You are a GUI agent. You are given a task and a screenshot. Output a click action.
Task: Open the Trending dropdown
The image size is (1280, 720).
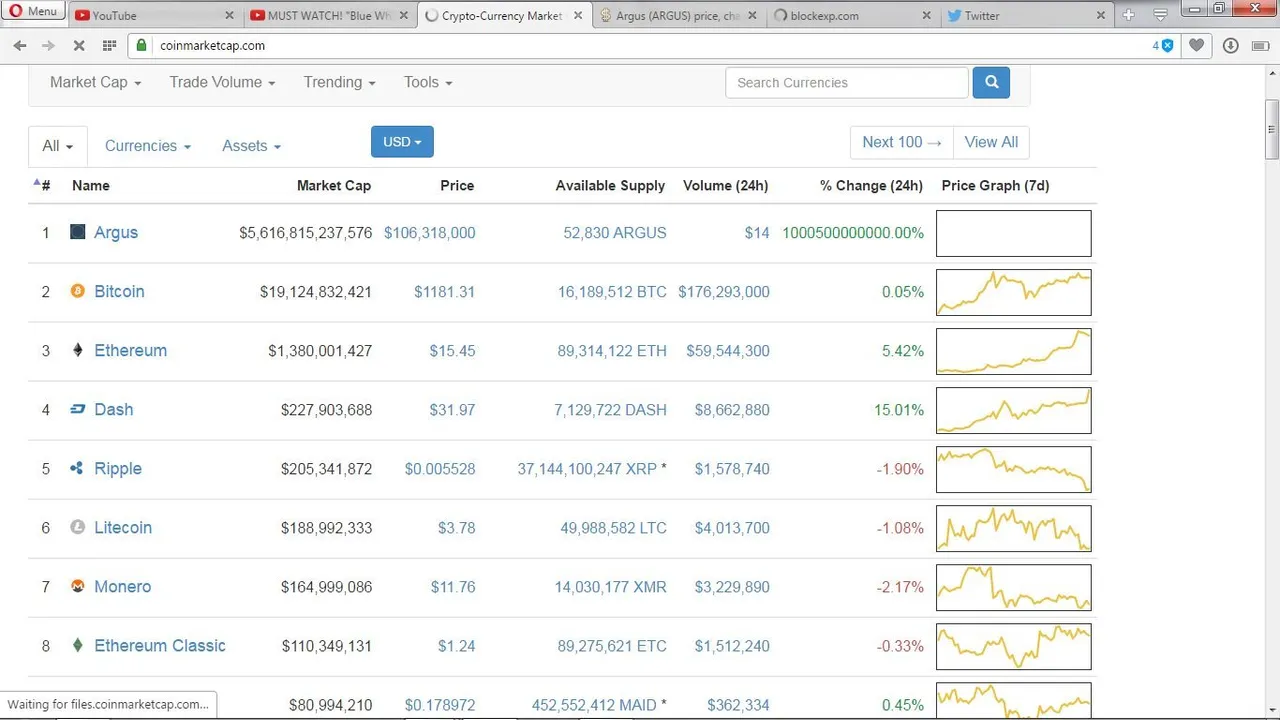pos(340,82)
